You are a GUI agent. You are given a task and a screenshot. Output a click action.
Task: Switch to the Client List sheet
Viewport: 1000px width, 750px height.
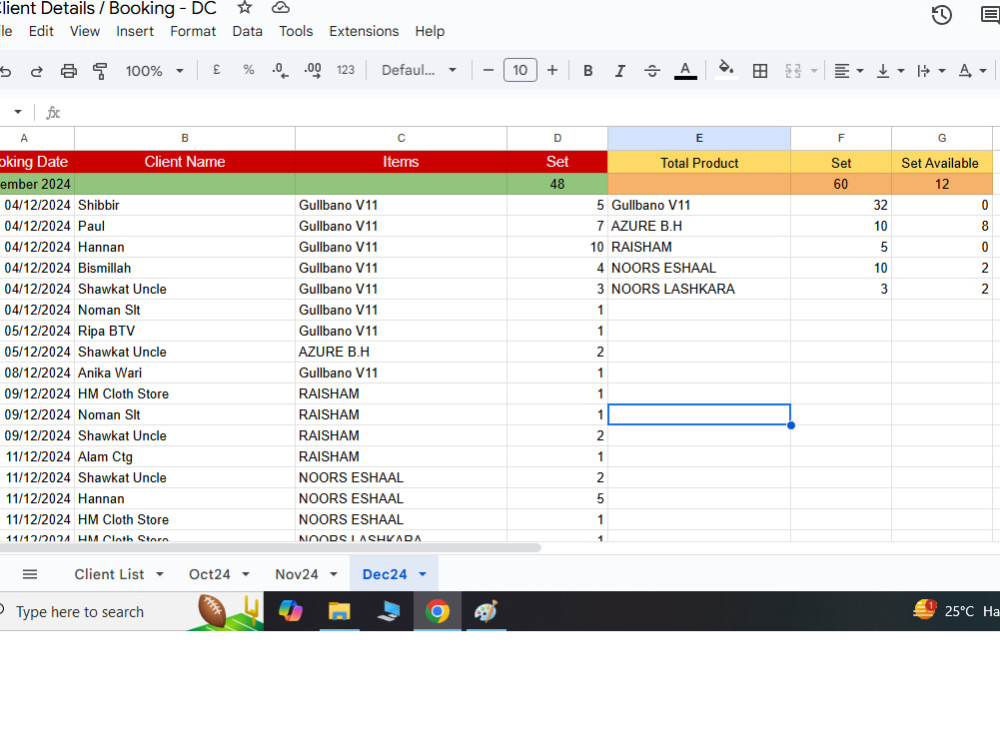click(109, 574)
